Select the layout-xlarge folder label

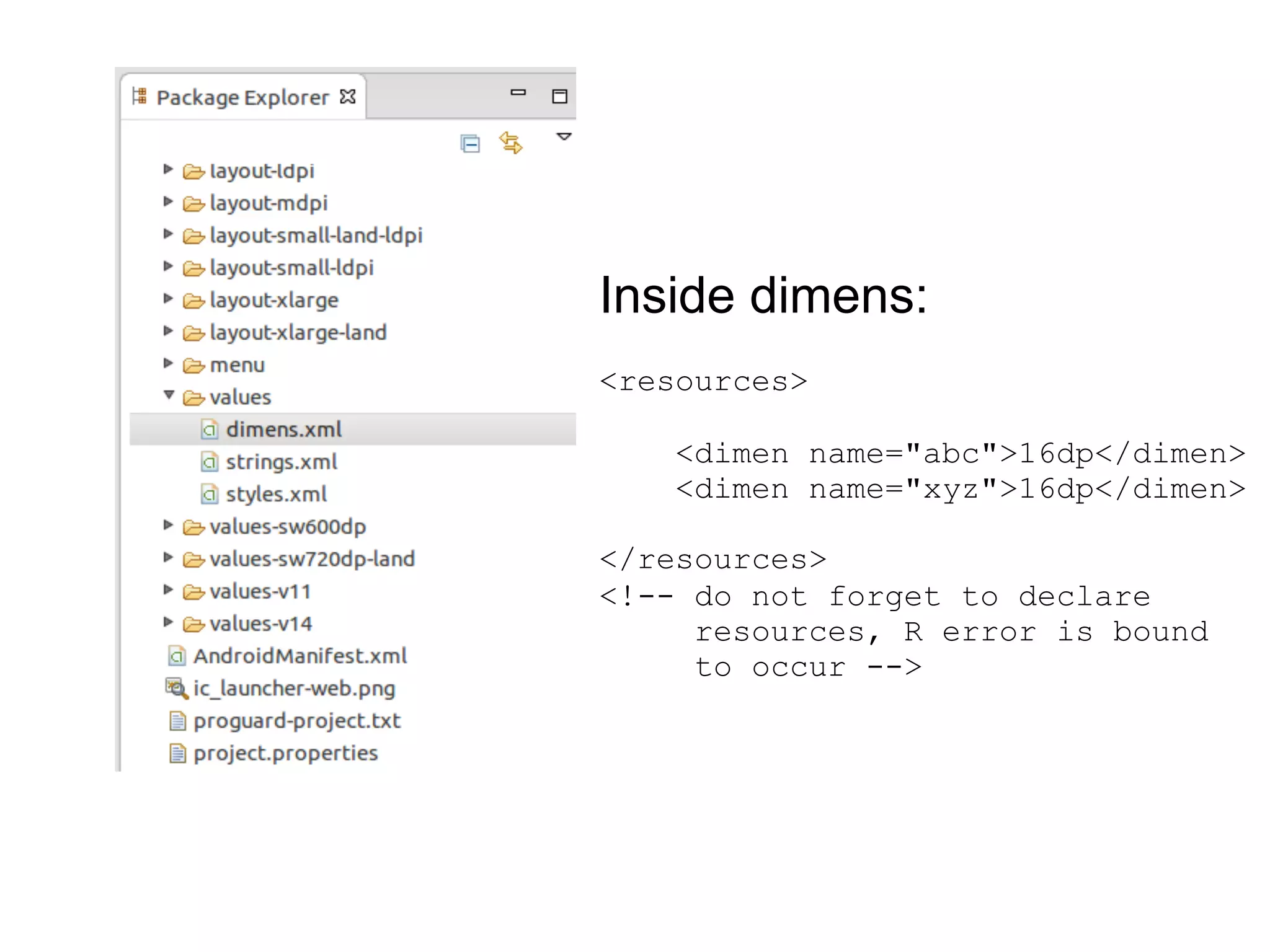pos(274,301)
